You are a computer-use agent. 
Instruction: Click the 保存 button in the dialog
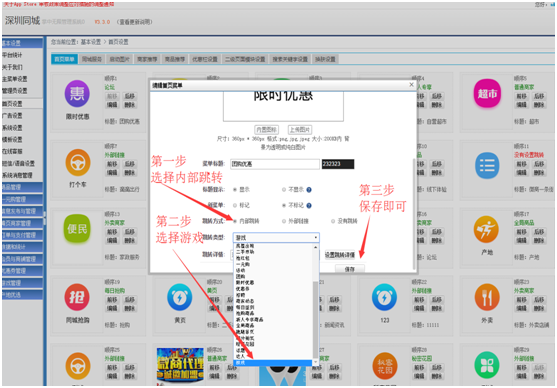350,269
